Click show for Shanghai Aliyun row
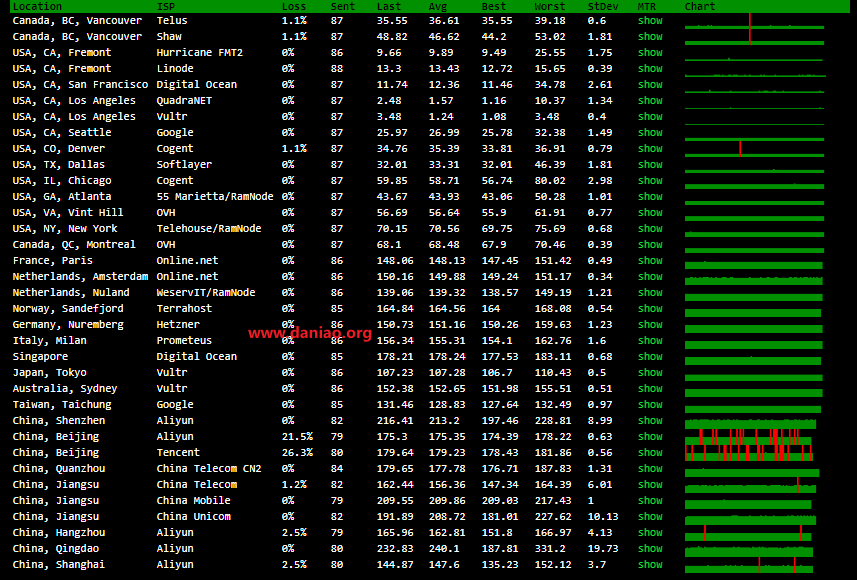This screenshot has height=580, width=857. (x=650, y=565)
